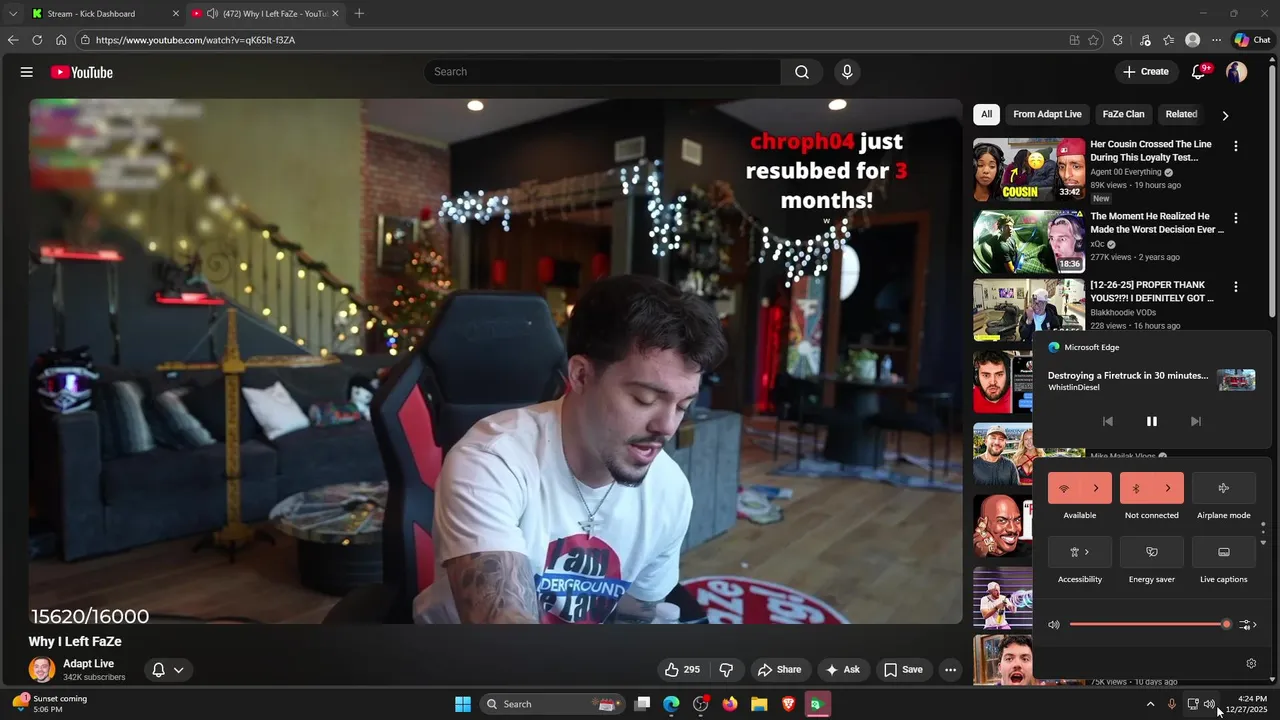Open options for PROPER THANK YOUS video

[x=1236, y=287]
